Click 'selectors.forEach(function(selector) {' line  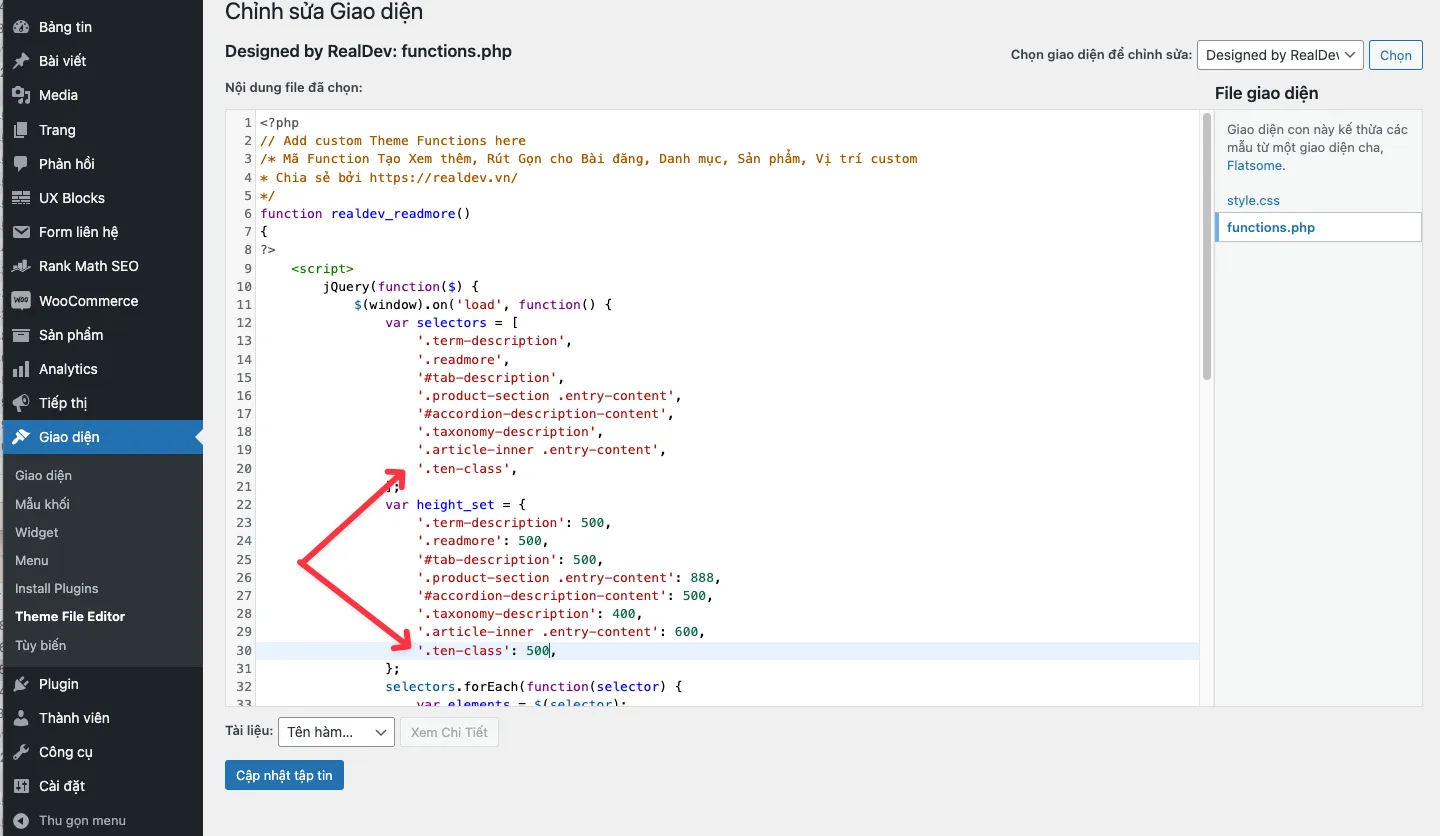(533, 686)
